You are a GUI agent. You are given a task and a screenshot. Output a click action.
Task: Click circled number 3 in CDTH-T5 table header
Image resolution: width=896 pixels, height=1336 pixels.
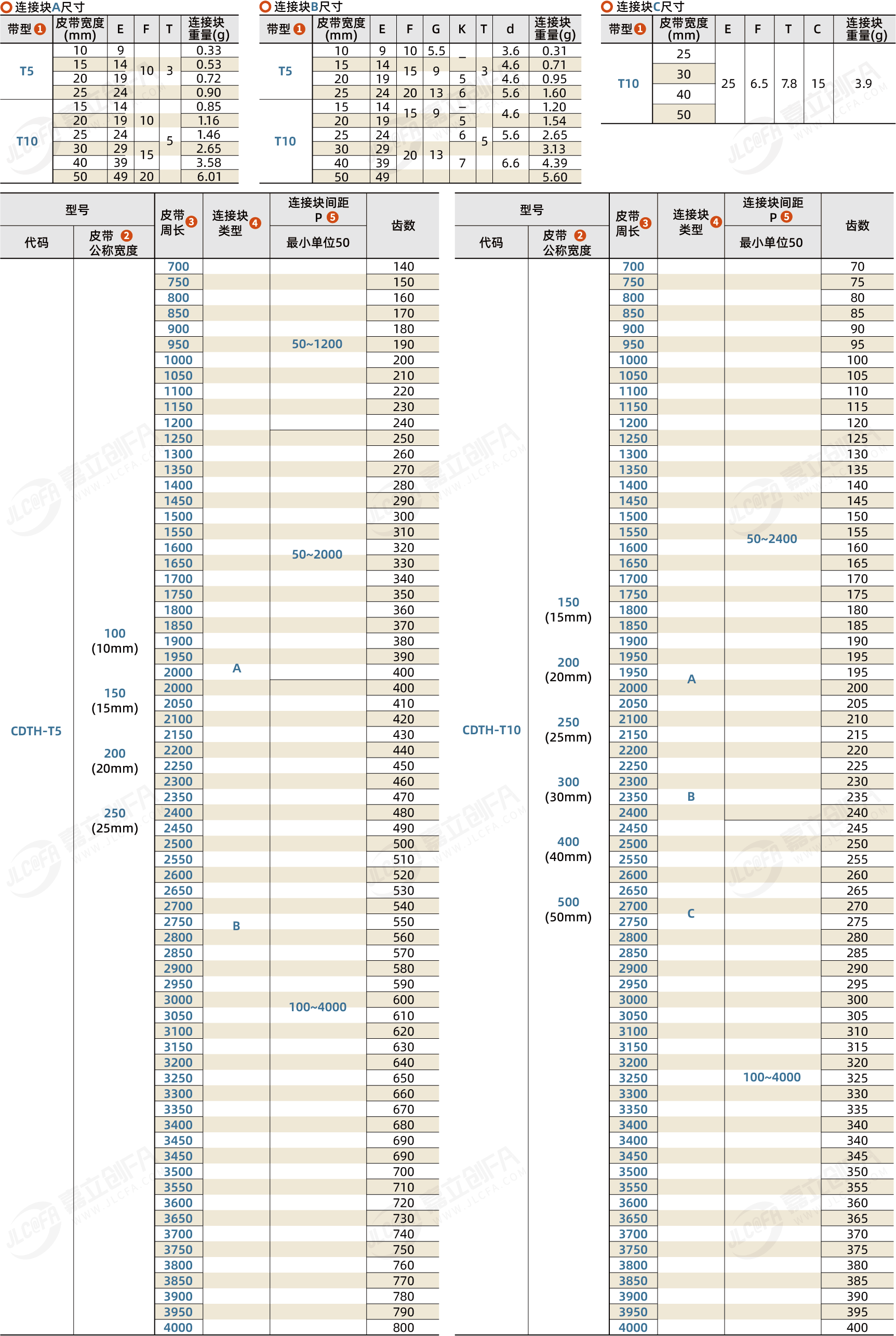[192, 222]
